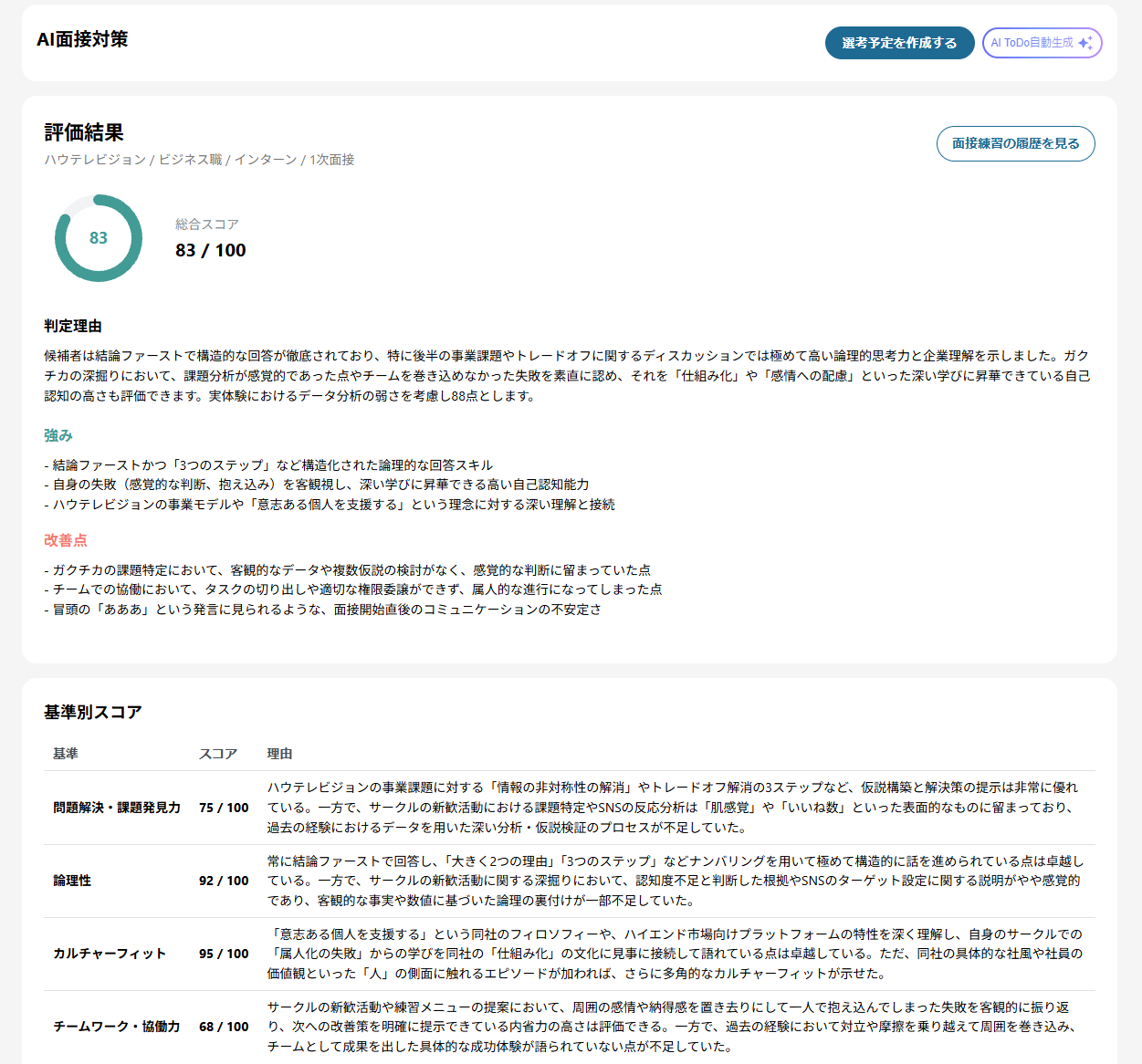
Task: Click the 総合スコア label
Action: [x=207, y=224]
